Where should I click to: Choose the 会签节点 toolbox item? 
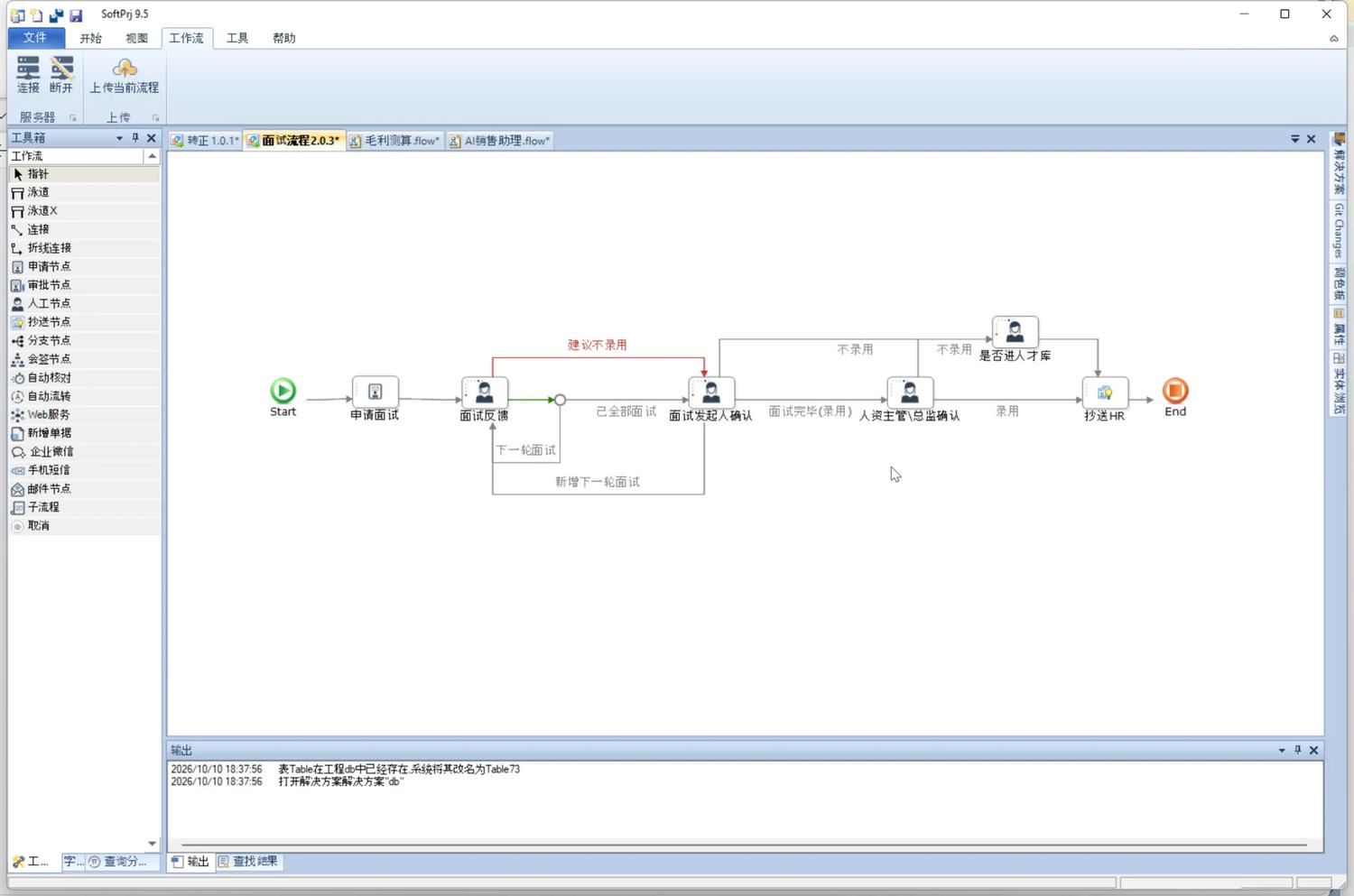[84, 359]
